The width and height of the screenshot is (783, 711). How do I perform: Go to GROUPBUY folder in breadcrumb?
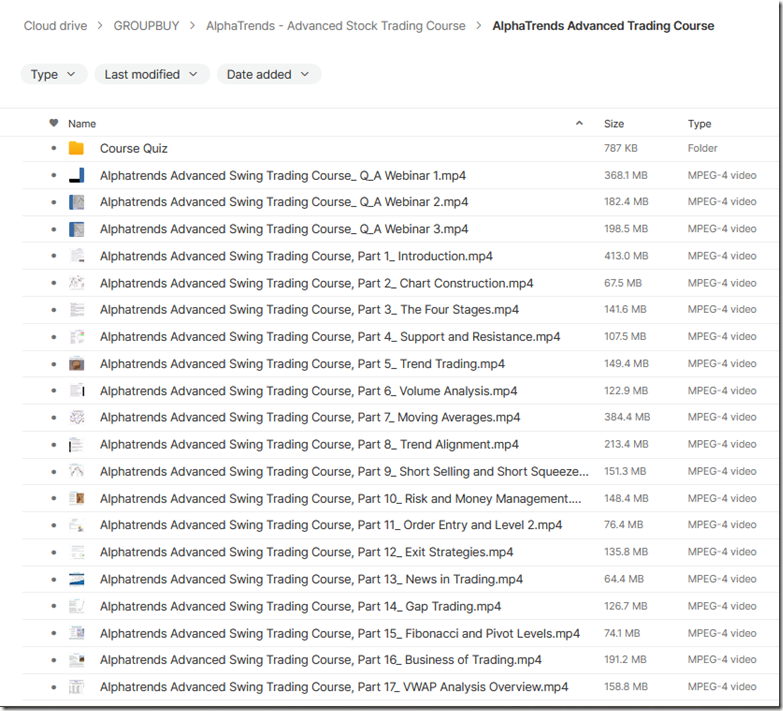[146, 25]
